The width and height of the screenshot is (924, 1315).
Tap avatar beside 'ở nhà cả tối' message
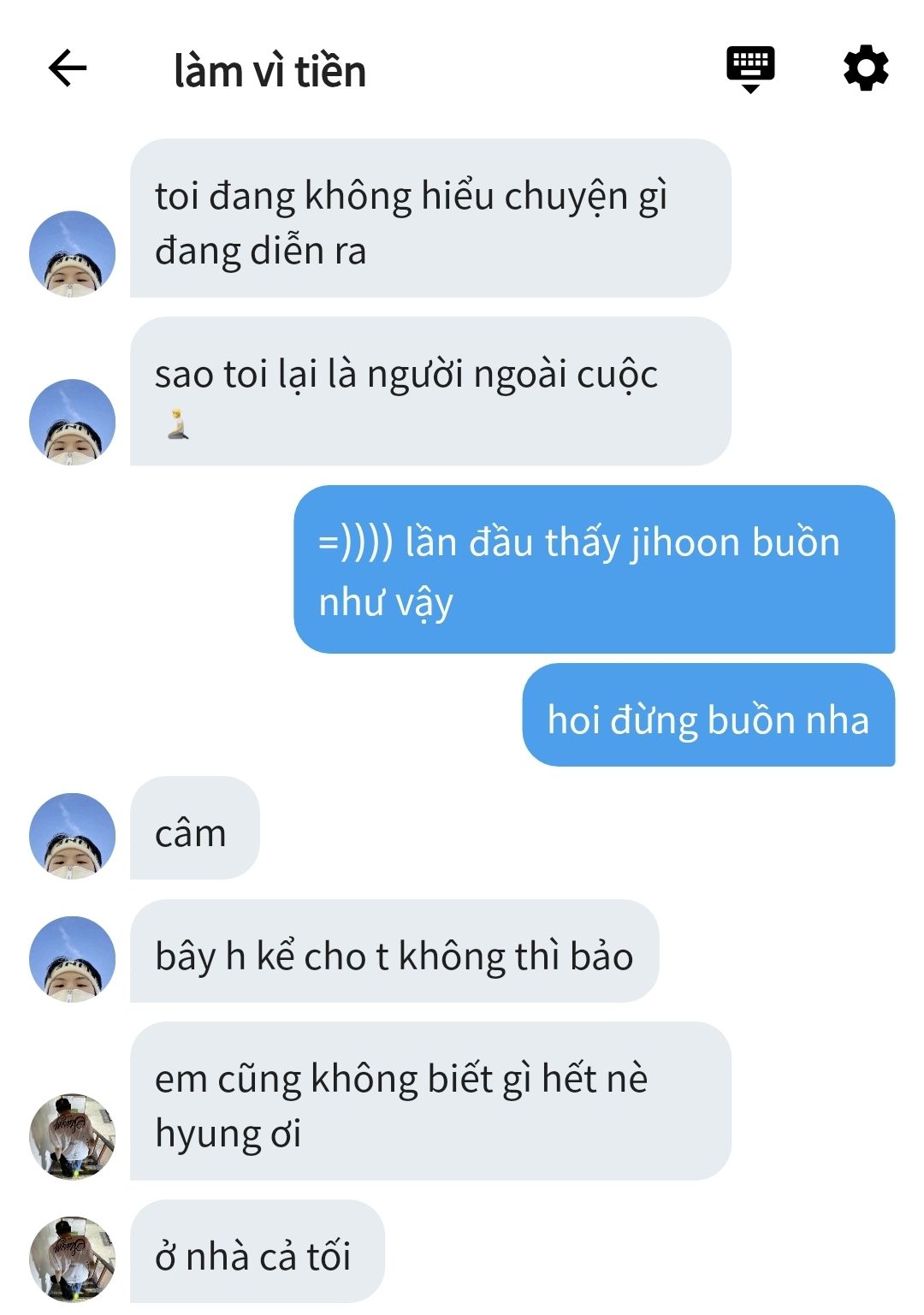click(x=72, y=1259)
